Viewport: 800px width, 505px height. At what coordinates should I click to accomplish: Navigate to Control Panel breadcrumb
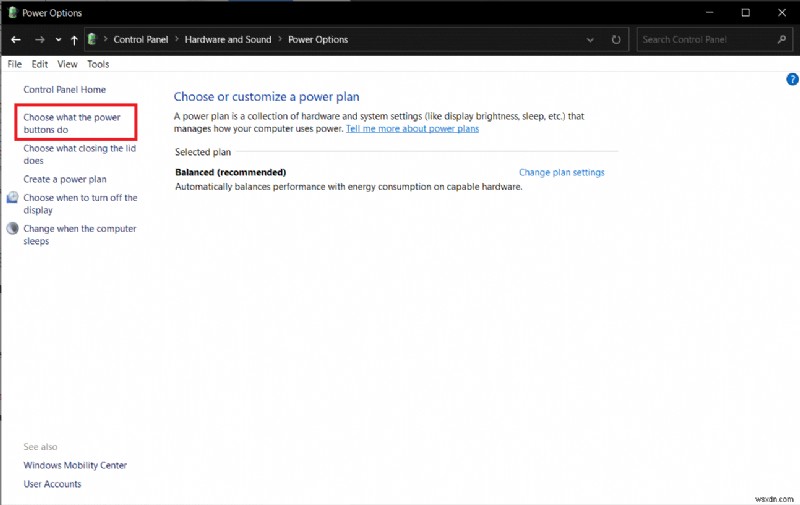[141, 40]
